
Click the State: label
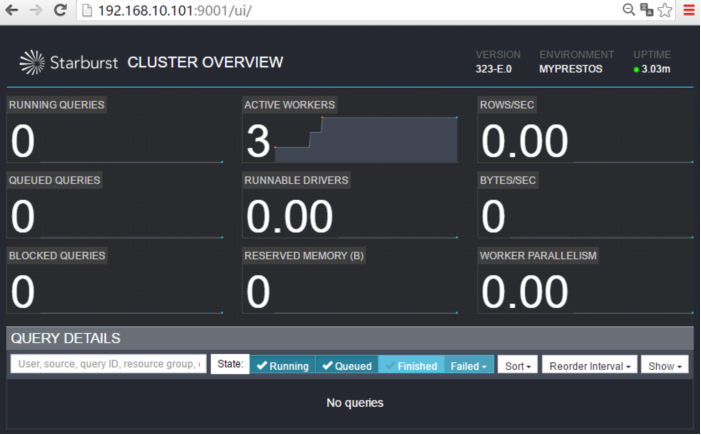[230, 364]
